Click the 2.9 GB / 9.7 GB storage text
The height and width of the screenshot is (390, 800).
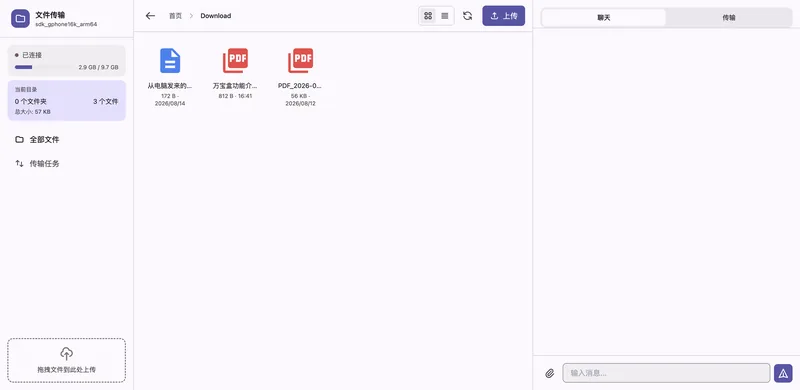coord(98,67)
